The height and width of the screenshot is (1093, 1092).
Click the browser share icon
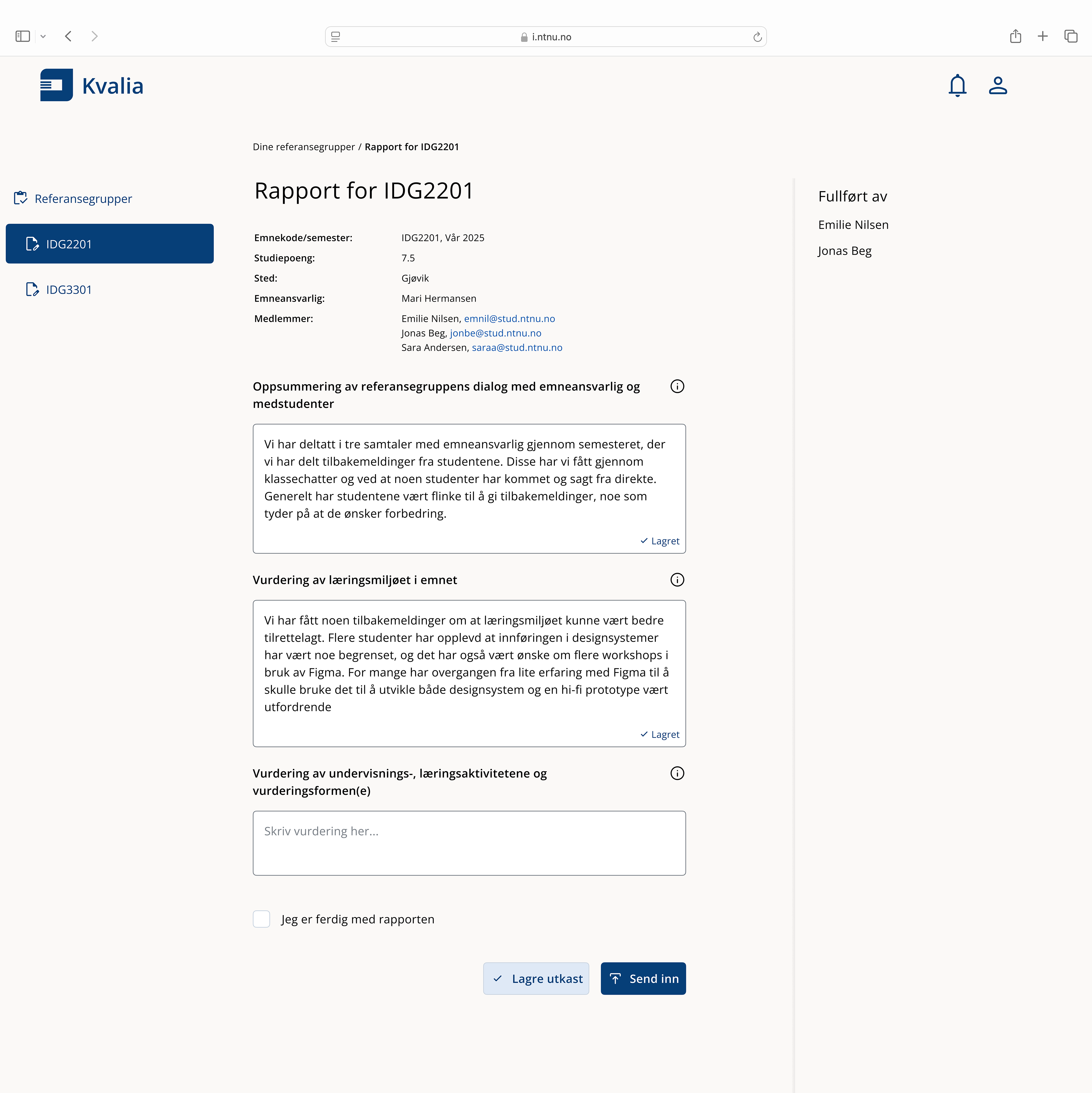[1016, 36]
